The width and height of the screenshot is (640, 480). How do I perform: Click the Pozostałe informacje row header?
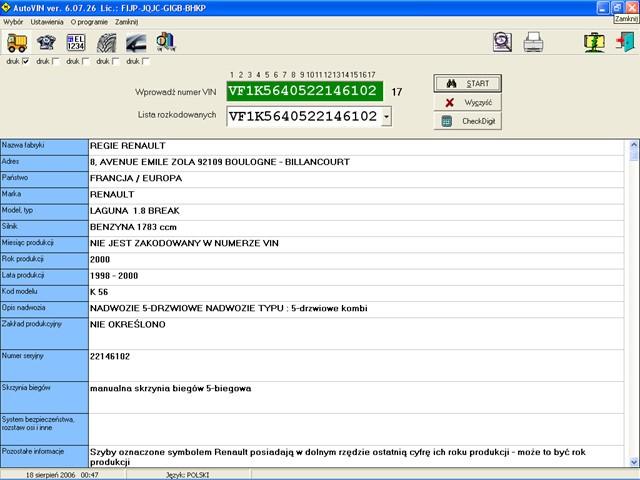tap(44, 457)
